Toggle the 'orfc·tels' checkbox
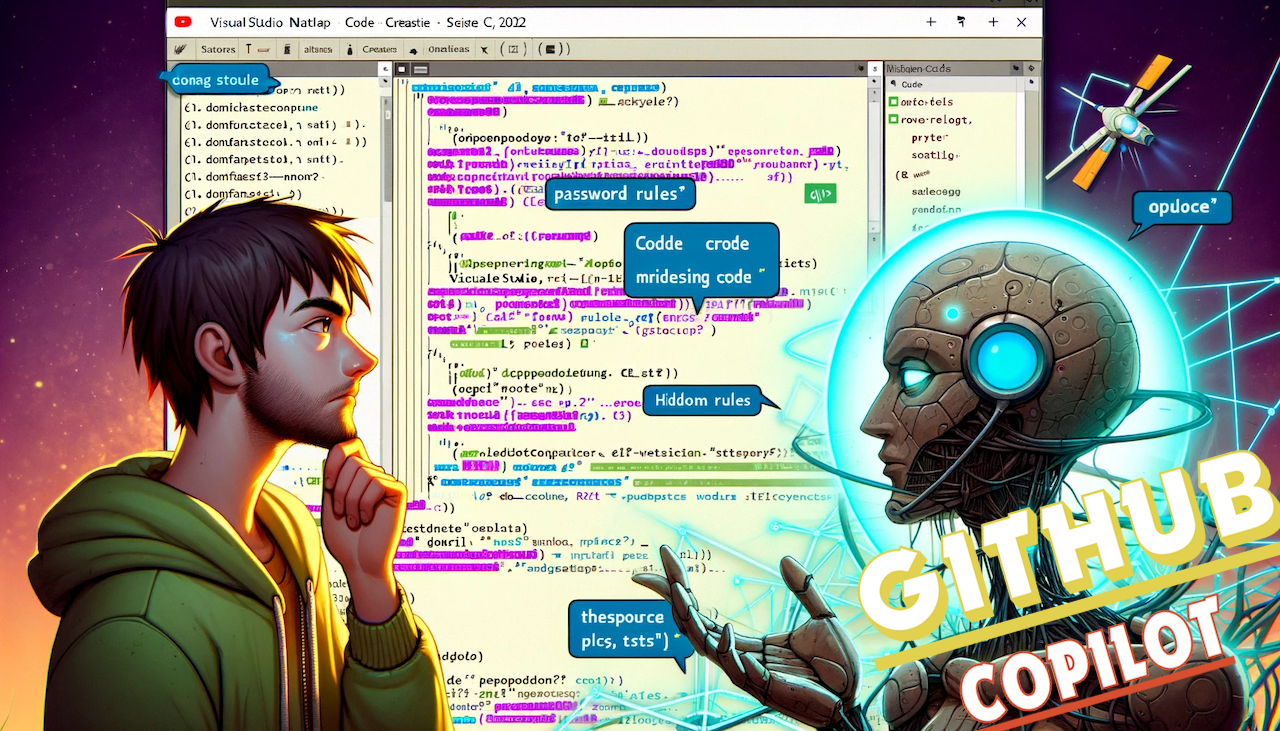 point(894,102)
